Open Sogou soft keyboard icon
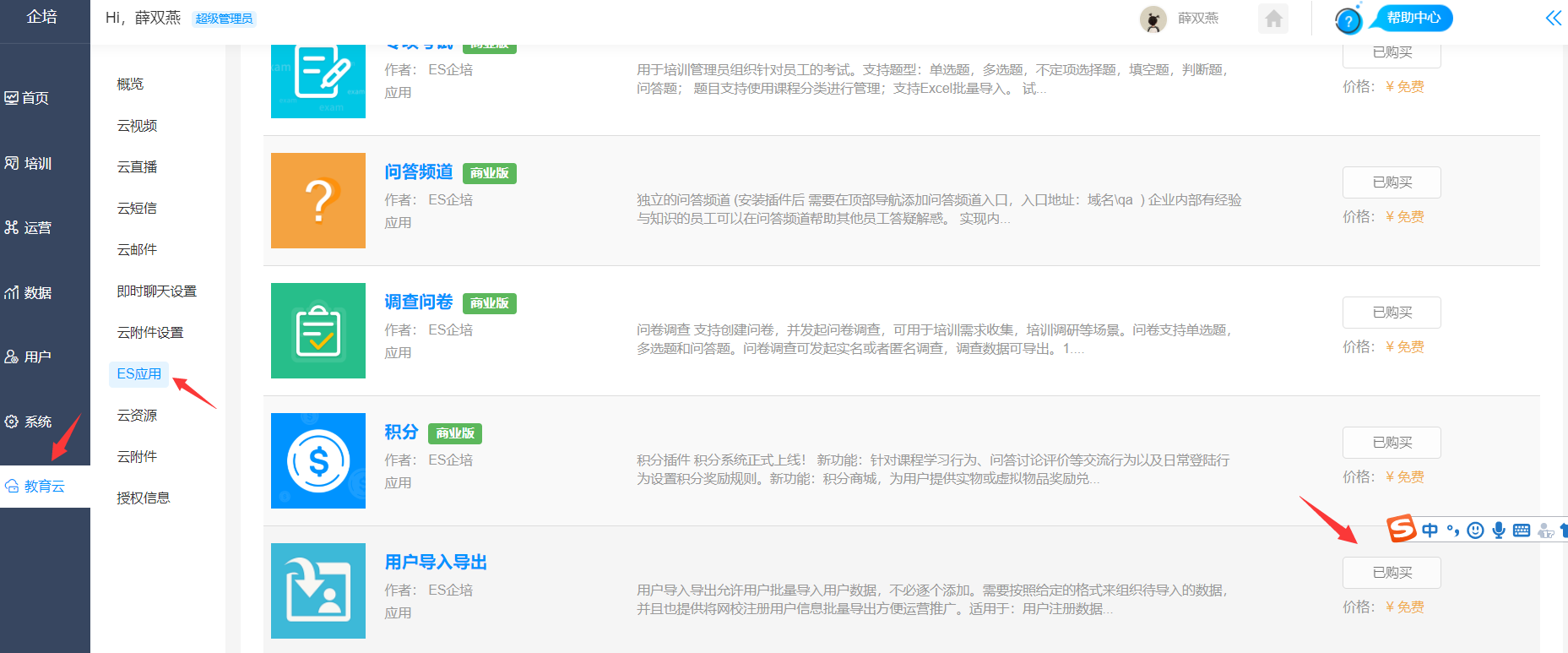Screen dimensions: 1568x653 coord(1522,531)
